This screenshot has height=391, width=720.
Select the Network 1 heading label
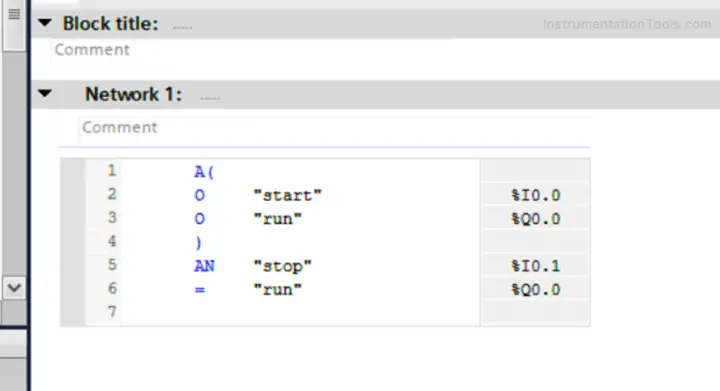pyautogui.click(x=133, y=95)
